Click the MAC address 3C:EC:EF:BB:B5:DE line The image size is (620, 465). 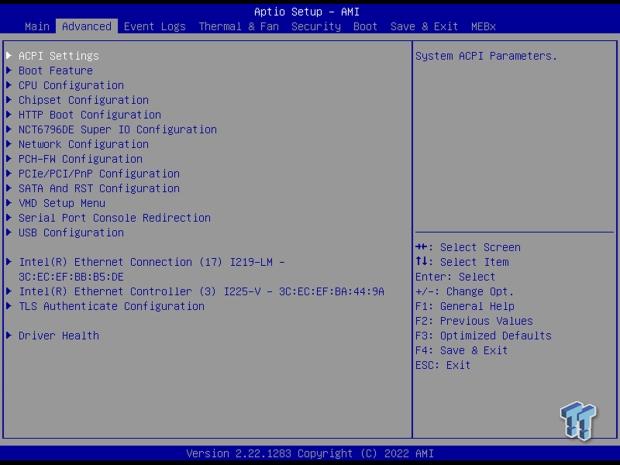pyautogui.click(x=71, y=276)
